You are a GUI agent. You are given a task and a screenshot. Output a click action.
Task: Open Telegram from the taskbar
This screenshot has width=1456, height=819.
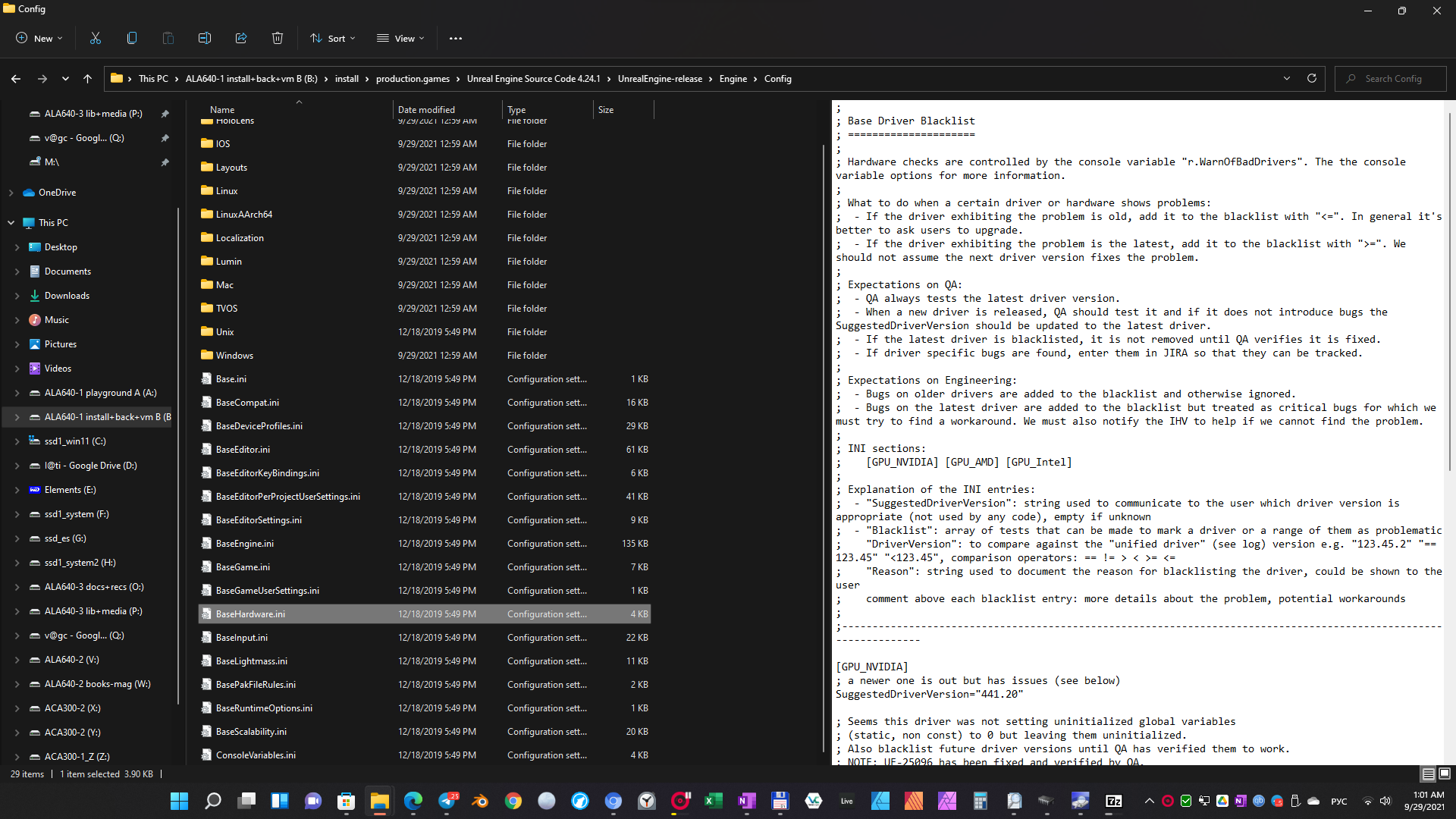447,801
